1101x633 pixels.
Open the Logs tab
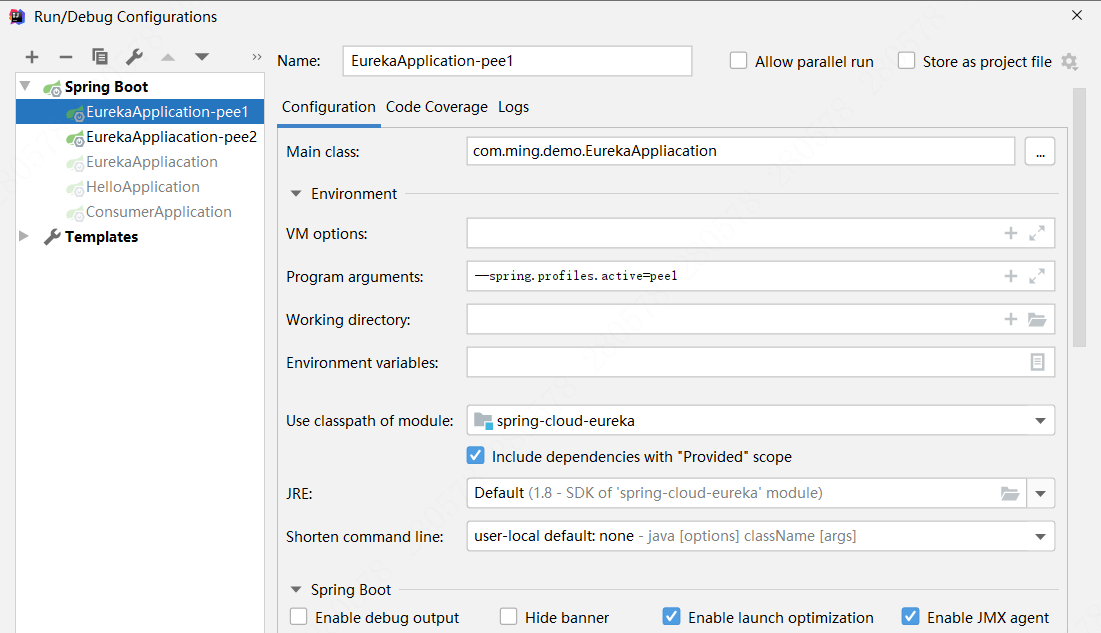pyautogui.click(x=513, y=107)
